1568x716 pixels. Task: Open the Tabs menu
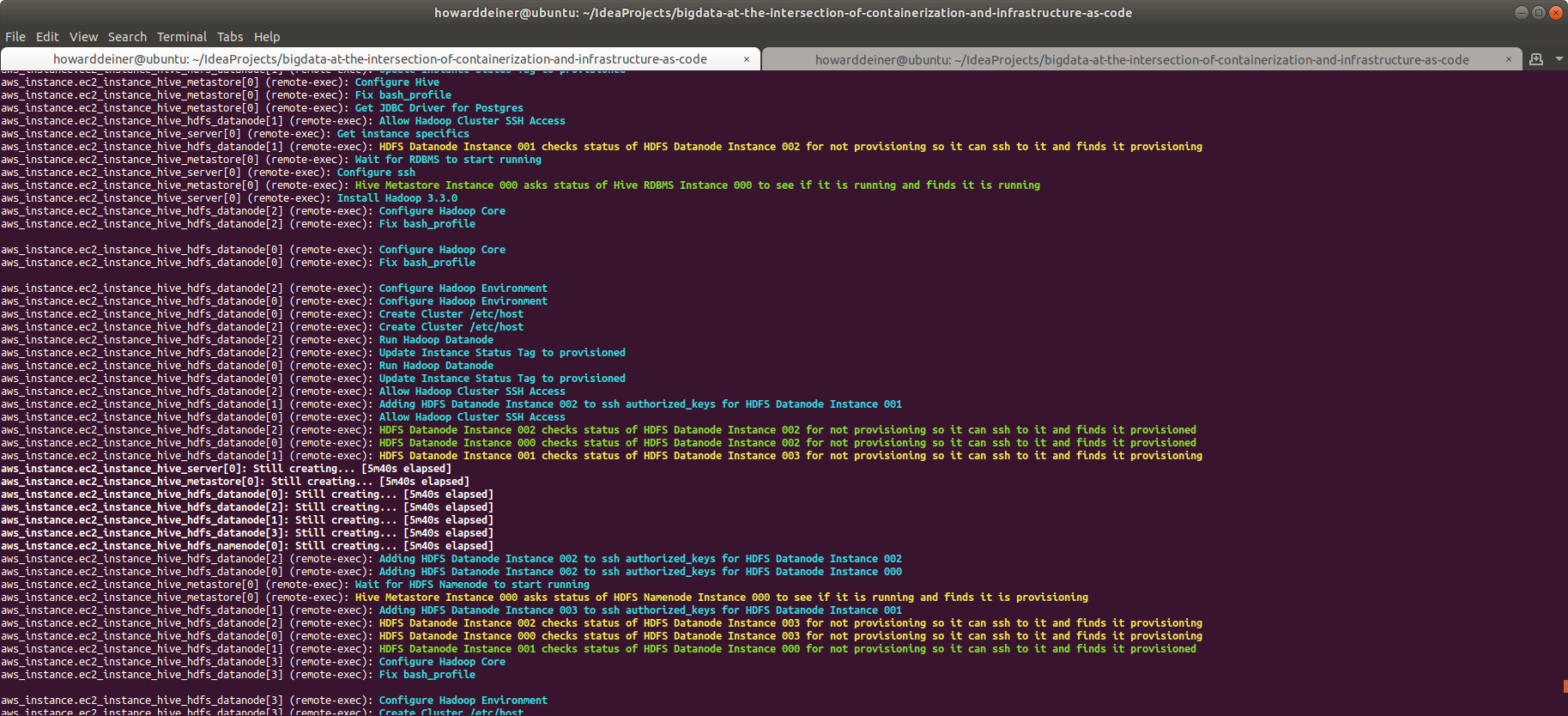point(230,37)
